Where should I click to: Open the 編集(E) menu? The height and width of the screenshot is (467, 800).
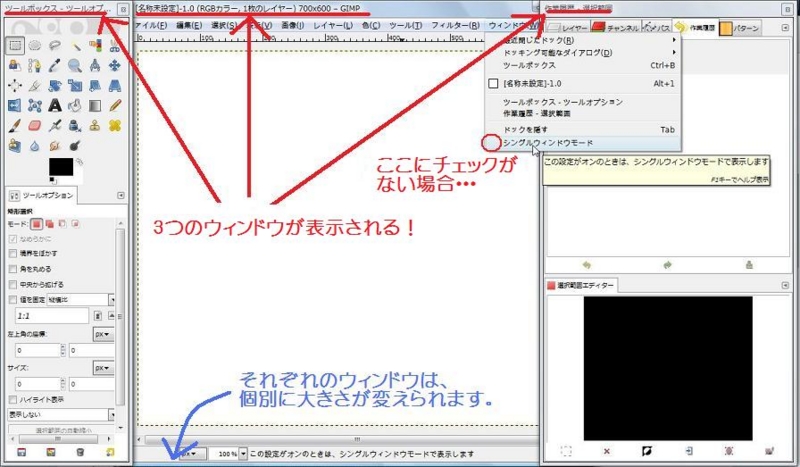[x=189, y=25]
